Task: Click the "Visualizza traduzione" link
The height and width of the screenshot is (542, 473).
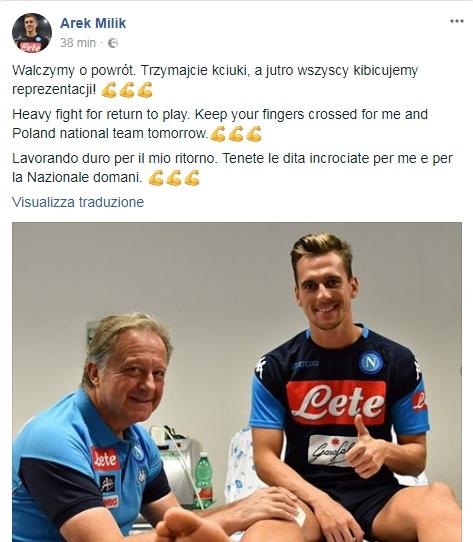Action: [x=78, y=202]
